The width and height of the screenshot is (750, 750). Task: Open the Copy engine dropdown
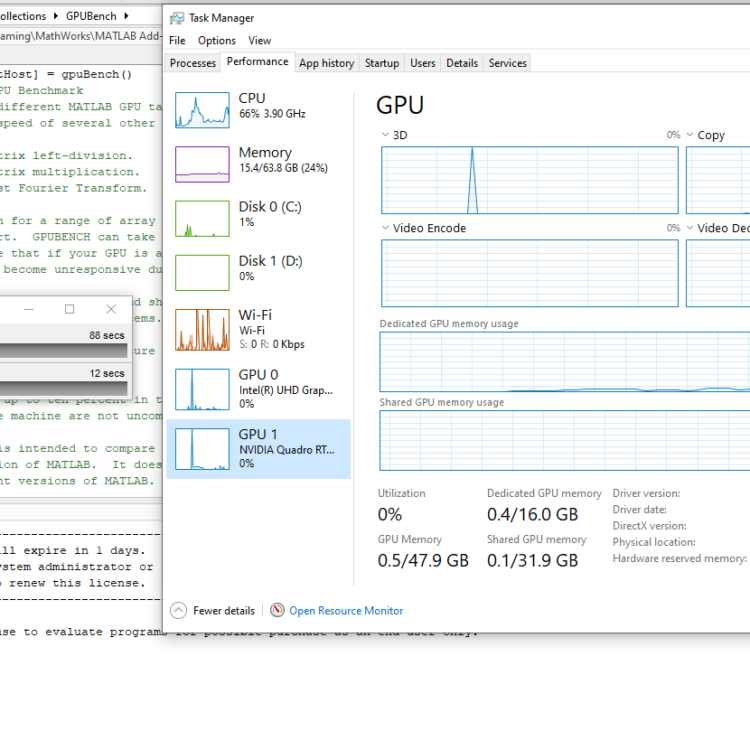coord(691,135)
